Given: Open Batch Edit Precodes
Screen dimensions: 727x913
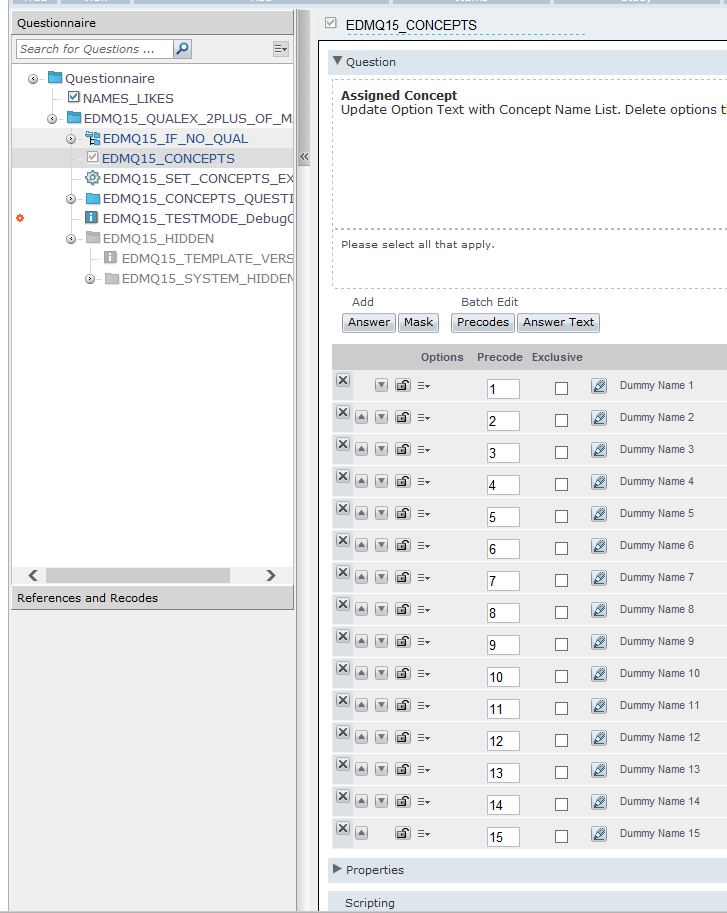Looking at the screenshot, I should pyautogui.click(x=483, y=323).
